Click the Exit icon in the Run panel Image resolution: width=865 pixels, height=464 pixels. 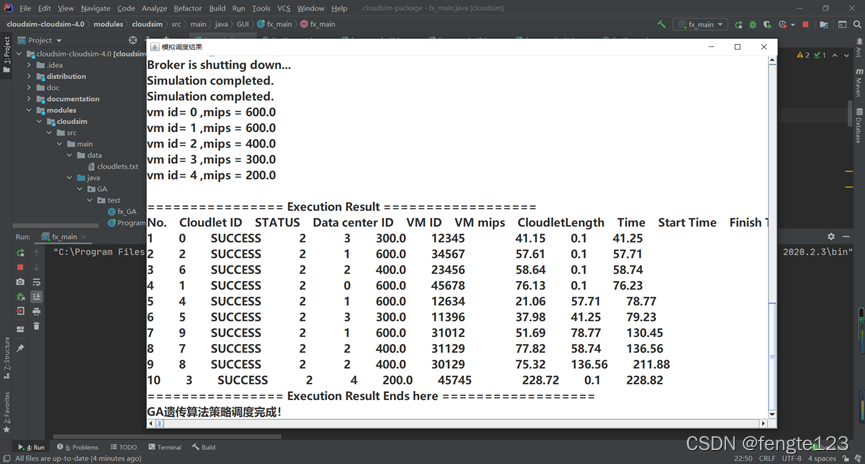20,311
